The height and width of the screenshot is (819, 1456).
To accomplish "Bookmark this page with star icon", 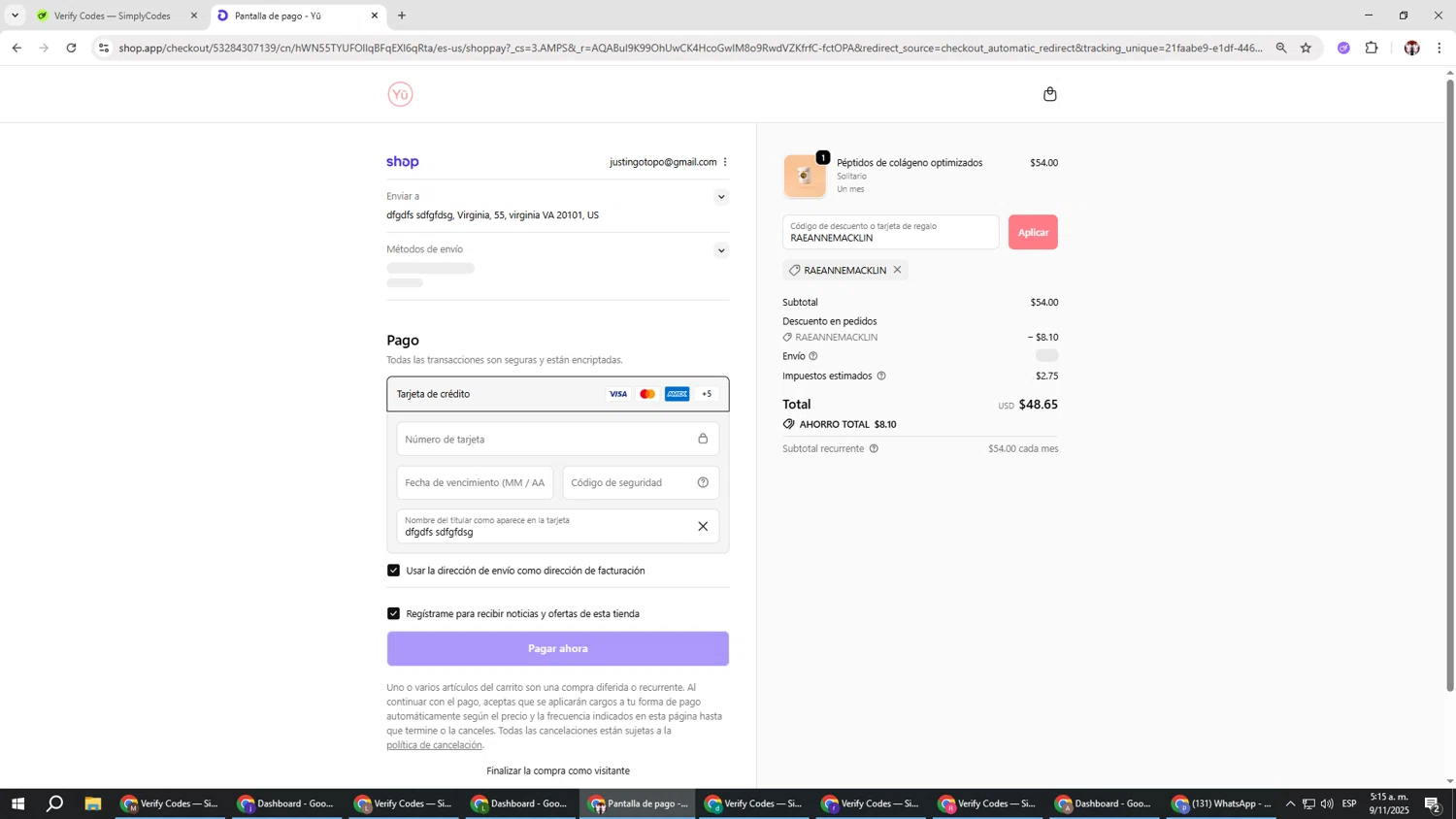I will point(1306,48).
